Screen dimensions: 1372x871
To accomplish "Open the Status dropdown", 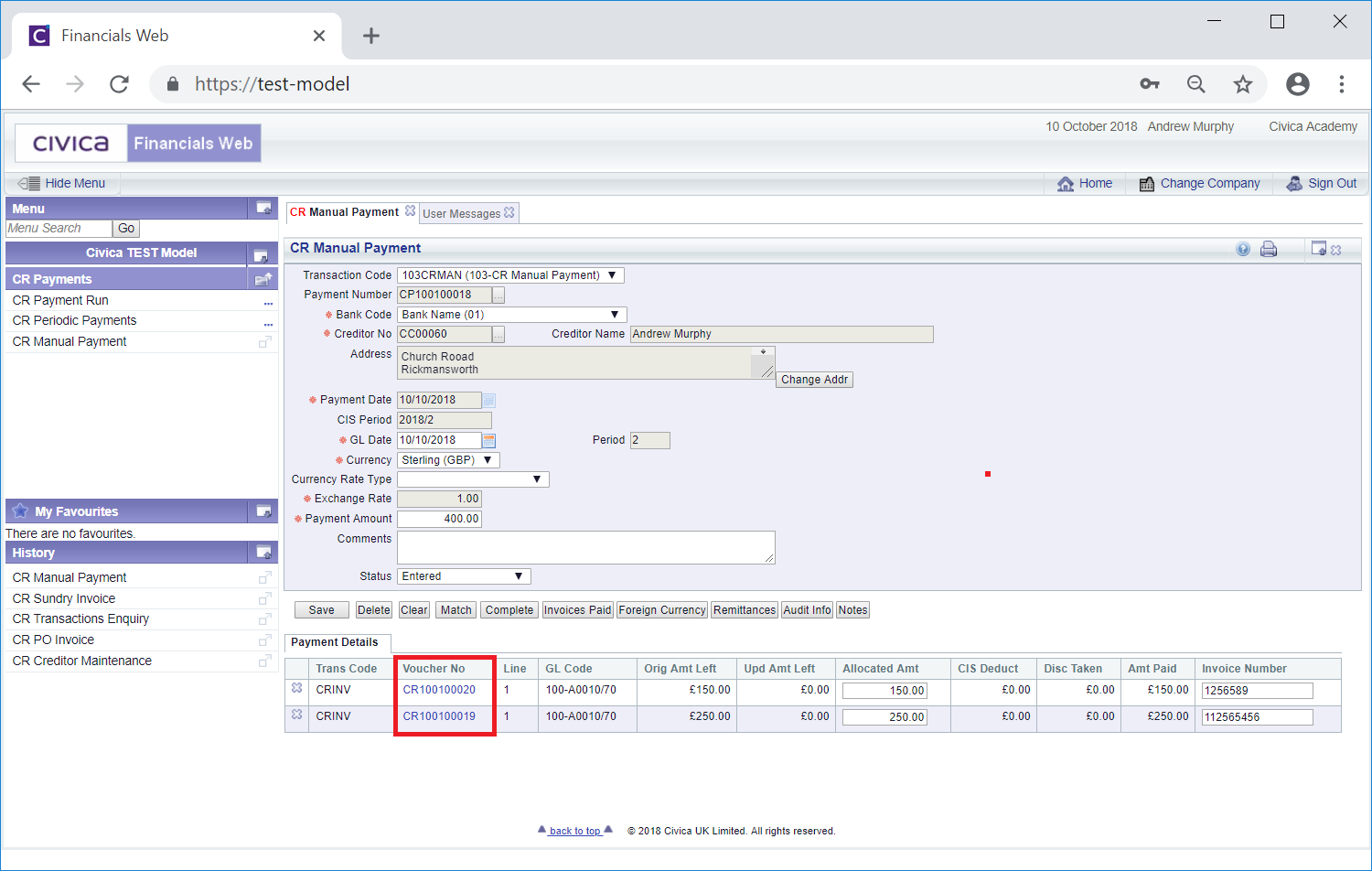I will click(x=519, y=576).
